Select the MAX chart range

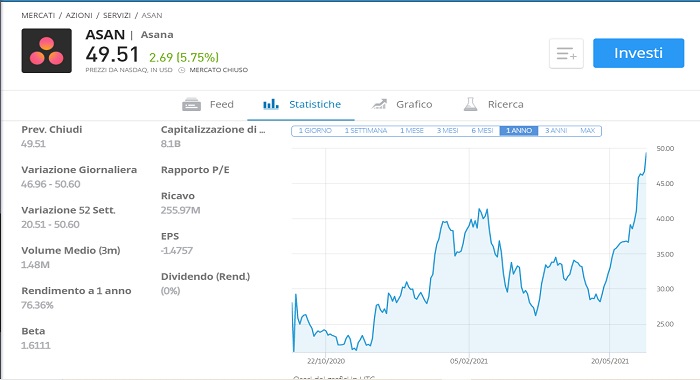(588, 131)
